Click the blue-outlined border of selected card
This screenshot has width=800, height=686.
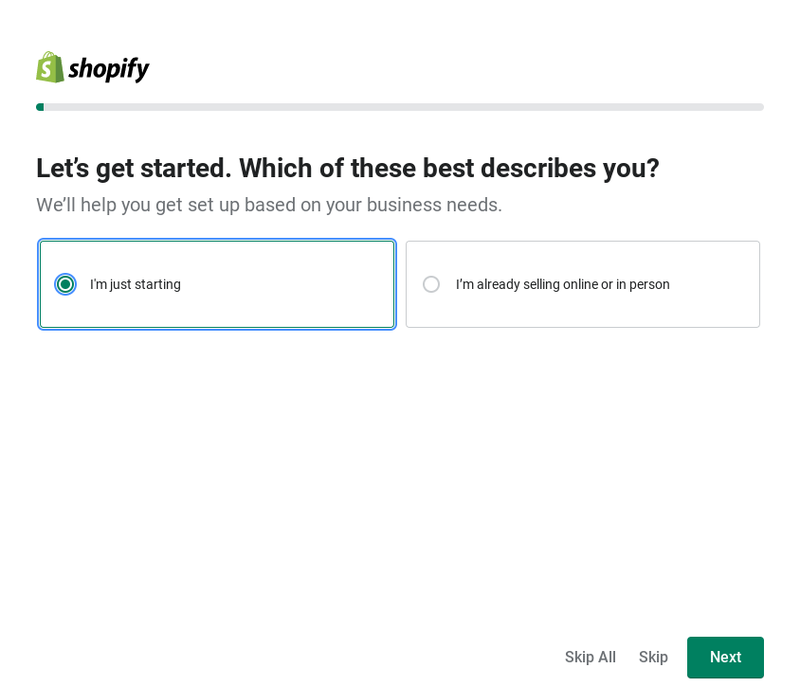pos(217,240)
